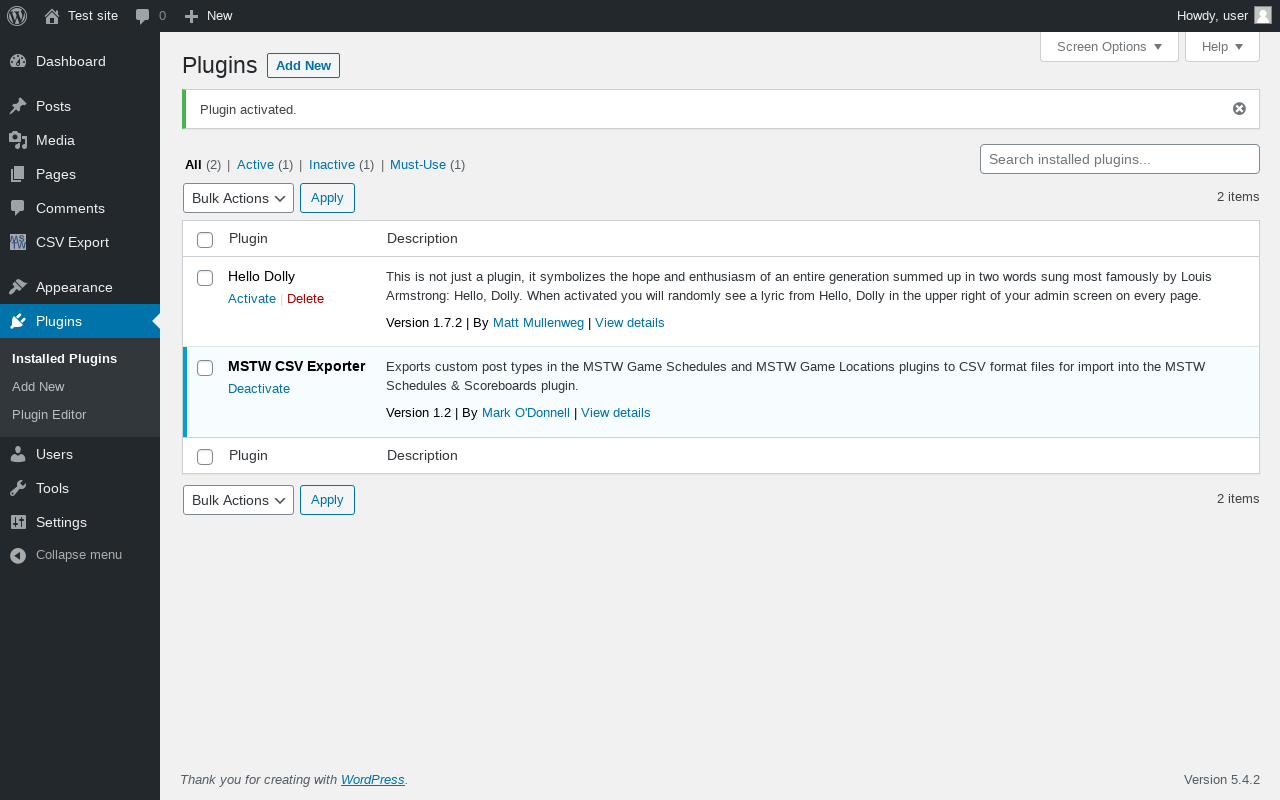Click the Settings sliders icon

(x=18, y=522)
